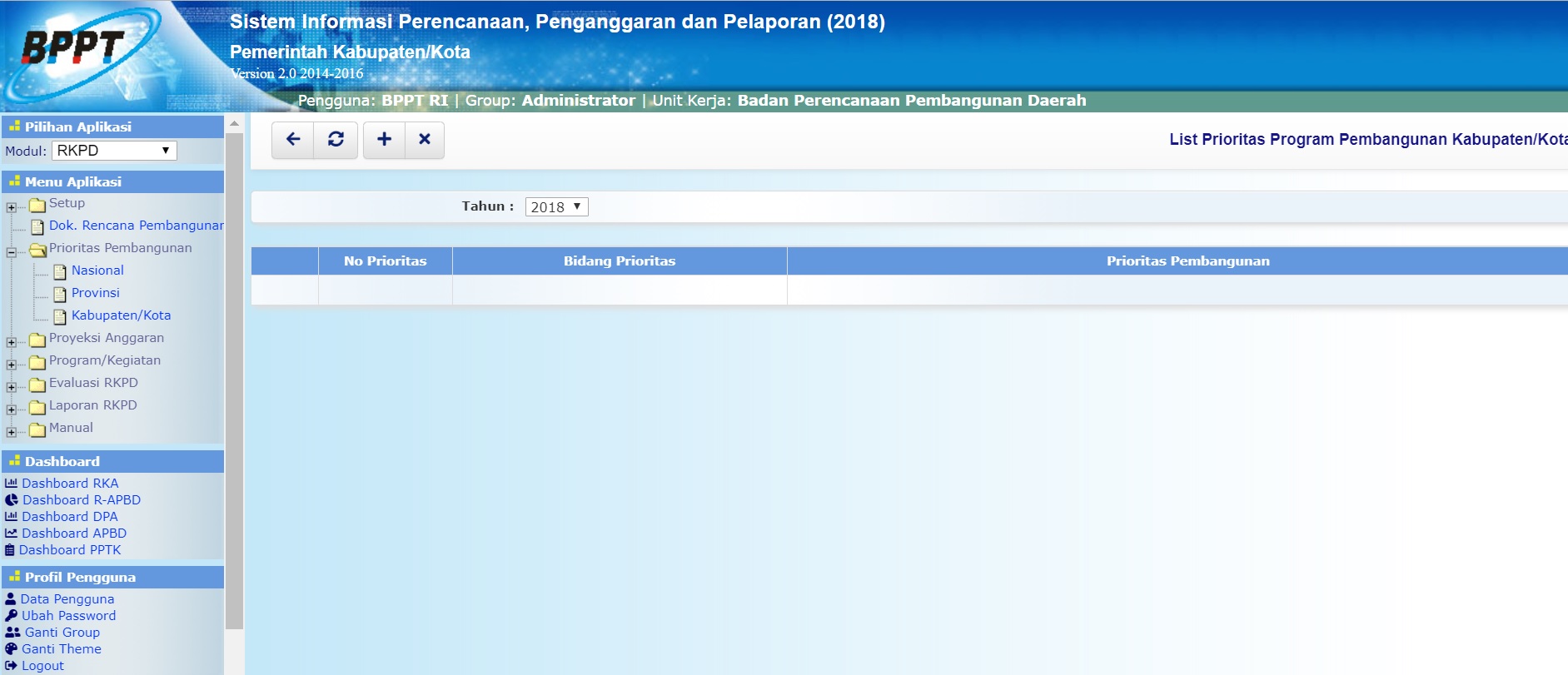The image size is (1568, 675).
Task: Open the Kabupaten/Kota priorities item
Action: pyautogui.click(x=121, y=315)
